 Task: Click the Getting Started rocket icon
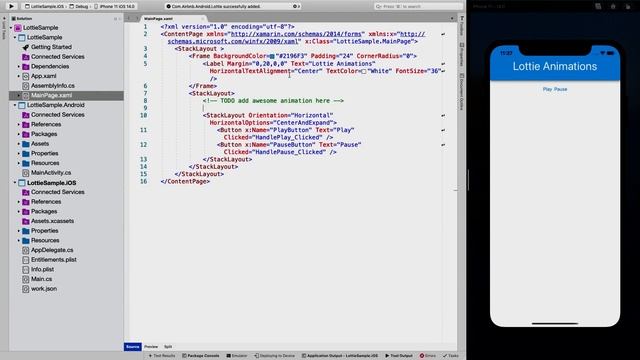[x=26, y=47]
